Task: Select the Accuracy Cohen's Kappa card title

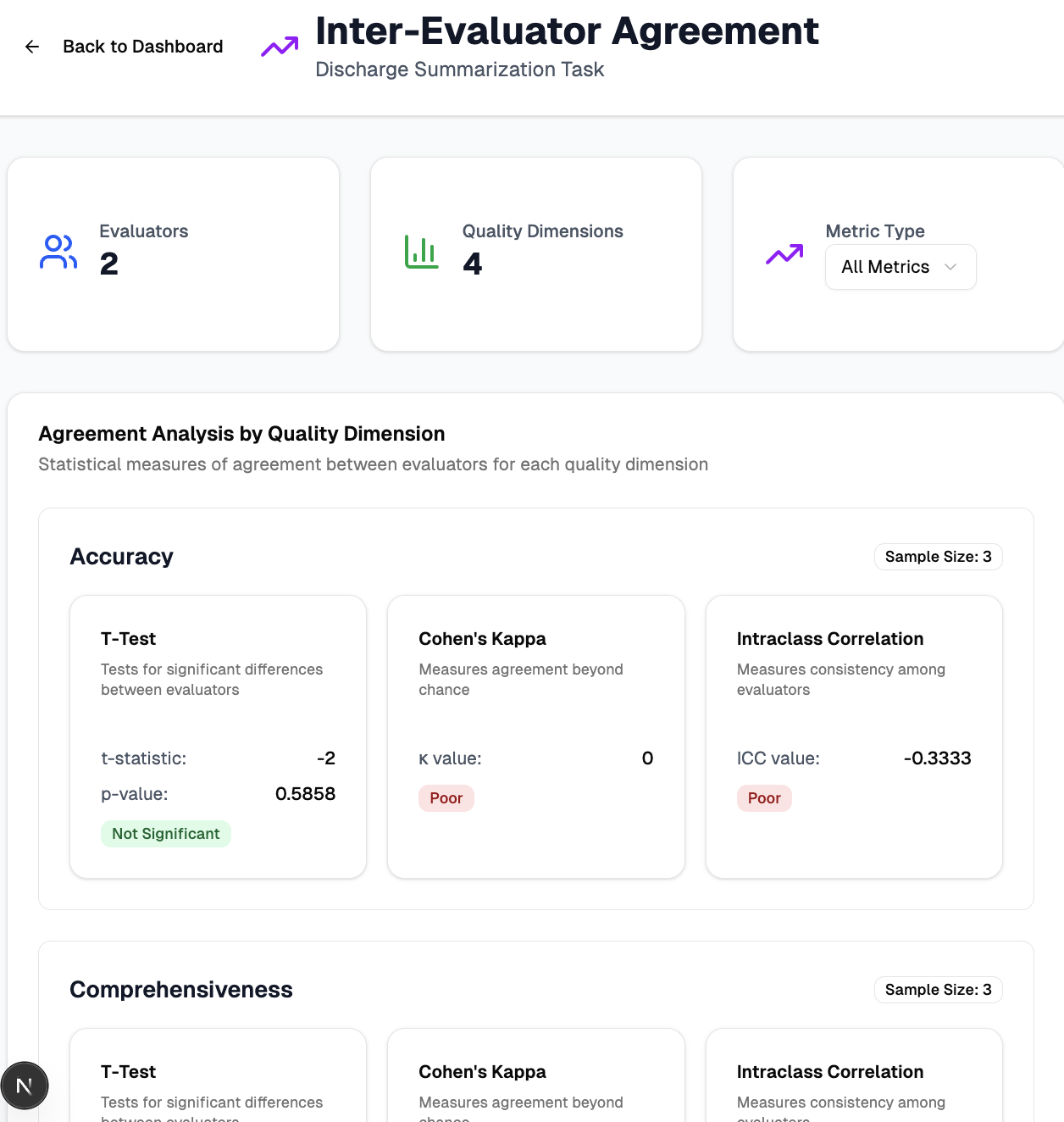Action: point(482,639)
